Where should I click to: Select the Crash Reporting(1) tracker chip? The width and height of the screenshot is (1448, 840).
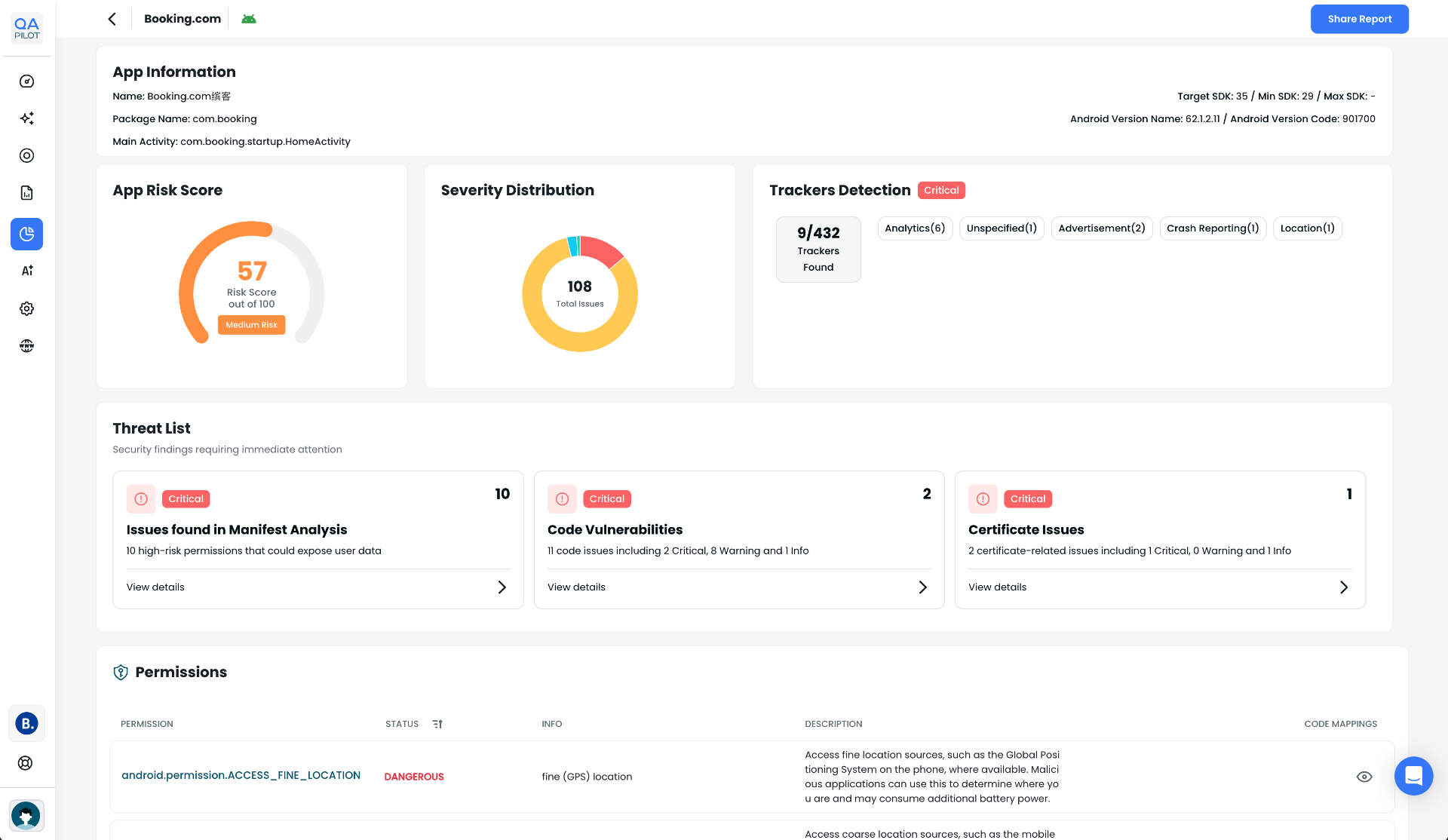click(x=1212, y=228)
